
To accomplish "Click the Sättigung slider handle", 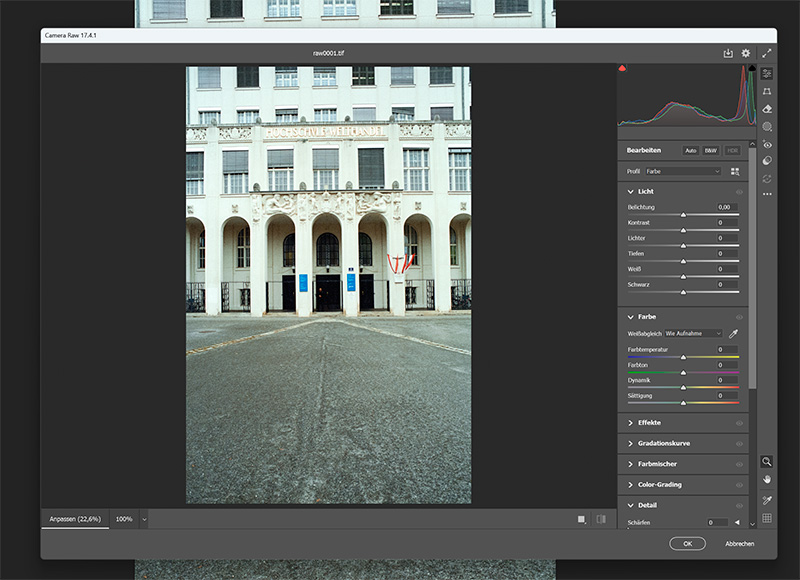I will 683,403.
